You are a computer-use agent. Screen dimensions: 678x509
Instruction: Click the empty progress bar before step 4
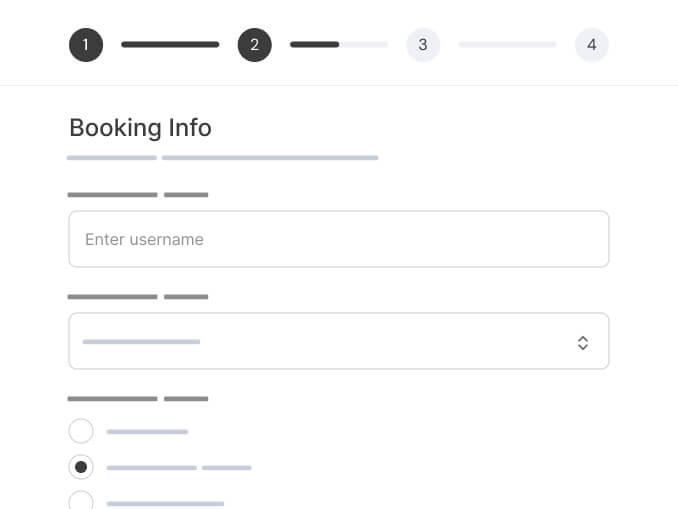pyautogui.click(x=507, y=45)
